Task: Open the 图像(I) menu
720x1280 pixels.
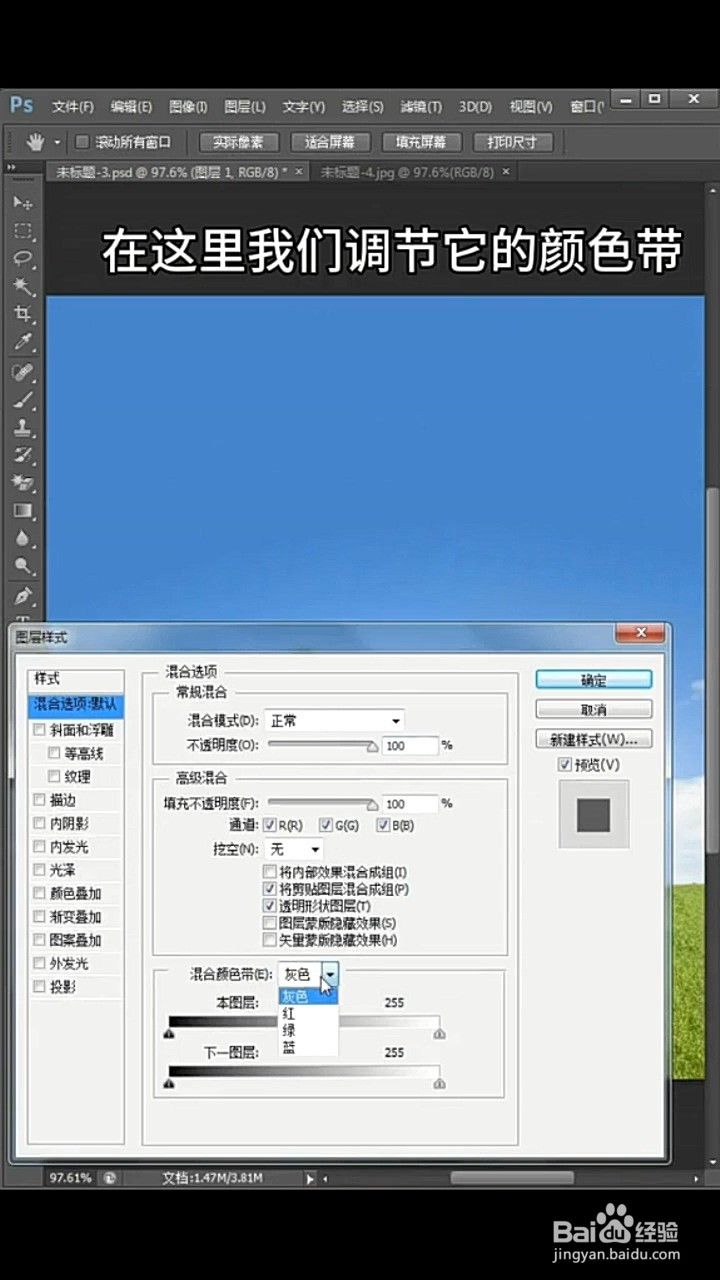Action: click(x=188, y=106)
